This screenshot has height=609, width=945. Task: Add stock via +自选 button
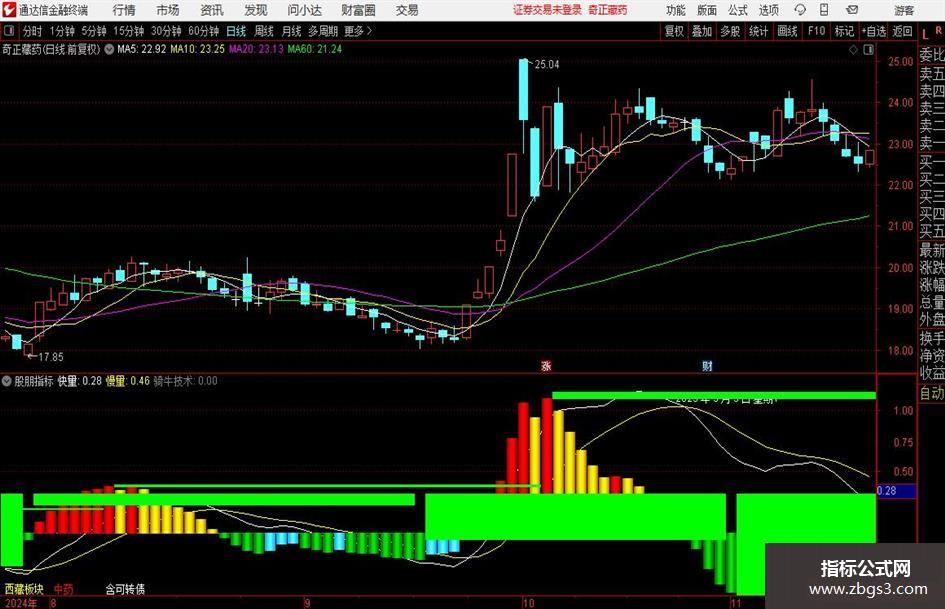pos(874,31)
